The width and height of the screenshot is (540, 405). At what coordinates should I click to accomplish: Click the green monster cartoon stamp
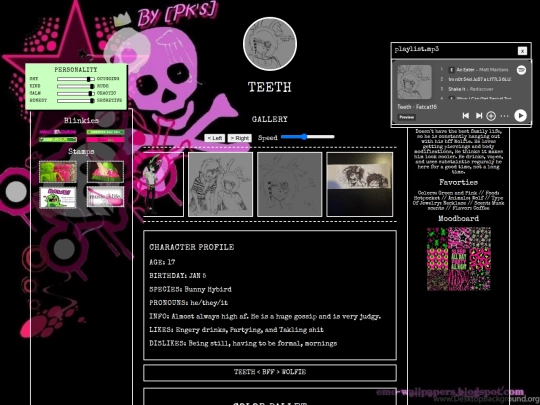tap(58, 197)
